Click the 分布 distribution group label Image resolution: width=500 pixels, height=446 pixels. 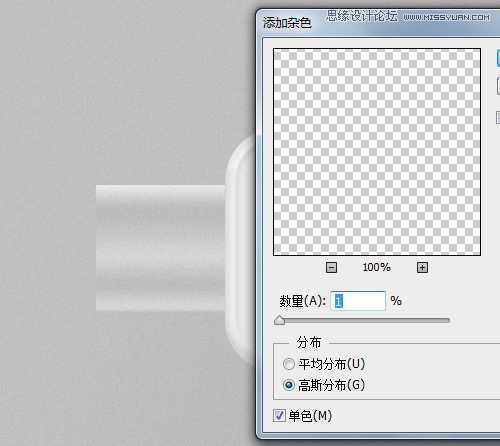click(309, 342)
